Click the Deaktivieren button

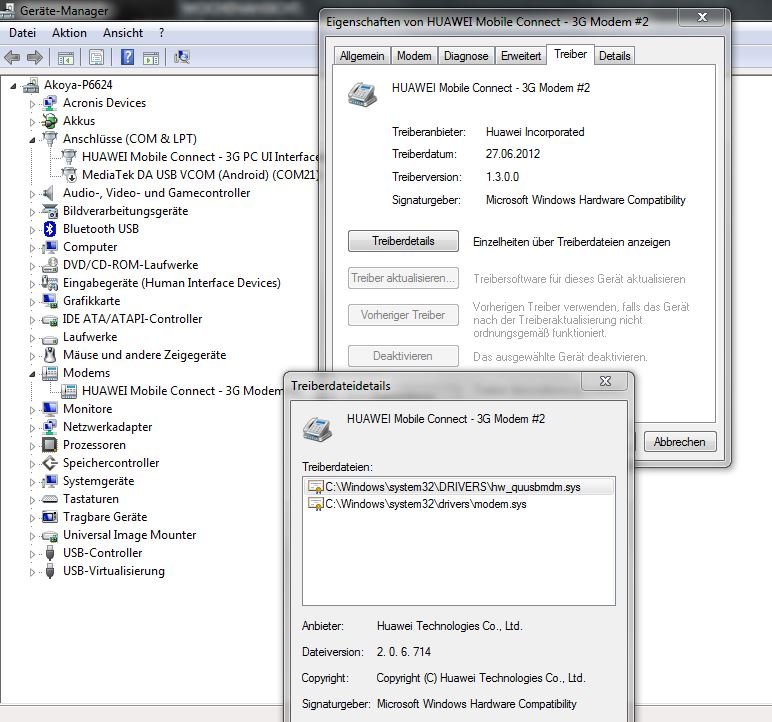pyautogui.click(x=403, y=356)
